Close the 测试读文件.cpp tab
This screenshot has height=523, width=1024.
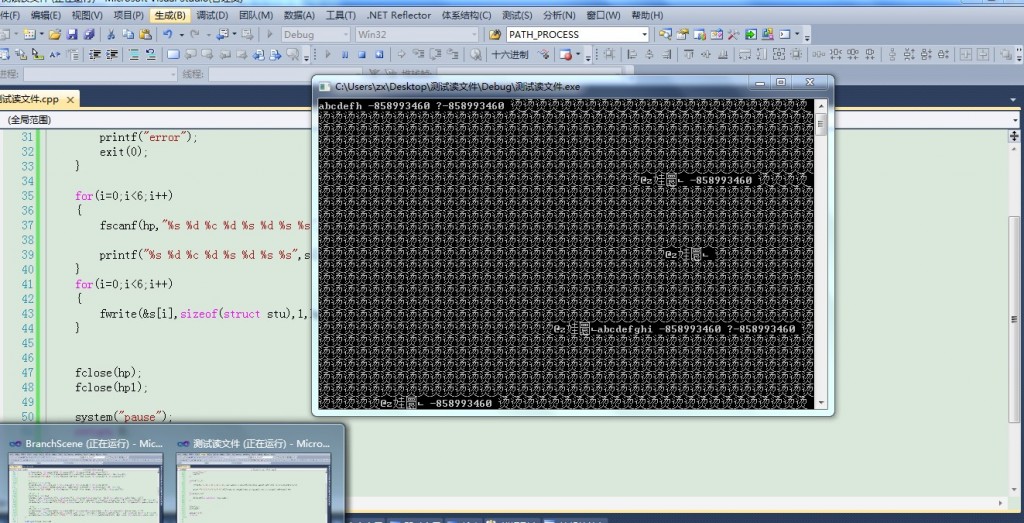tap(70, 99)
